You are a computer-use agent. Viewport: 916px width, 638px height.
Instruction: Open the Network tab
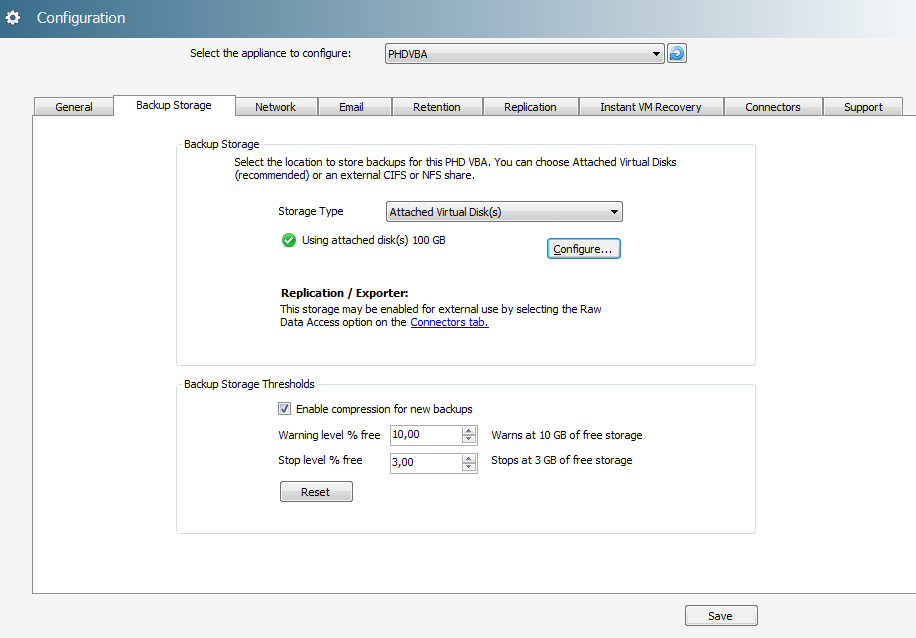(275, 107)
